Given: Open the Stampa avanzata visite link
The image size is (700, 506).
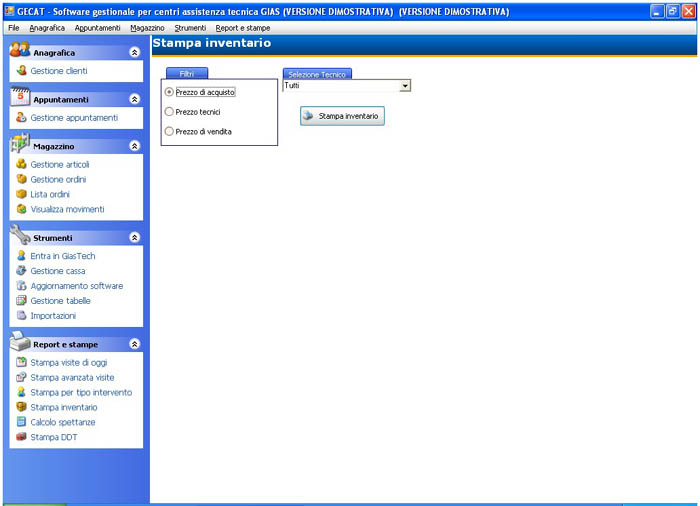Looking at the screenshot, I should [72, 377].
